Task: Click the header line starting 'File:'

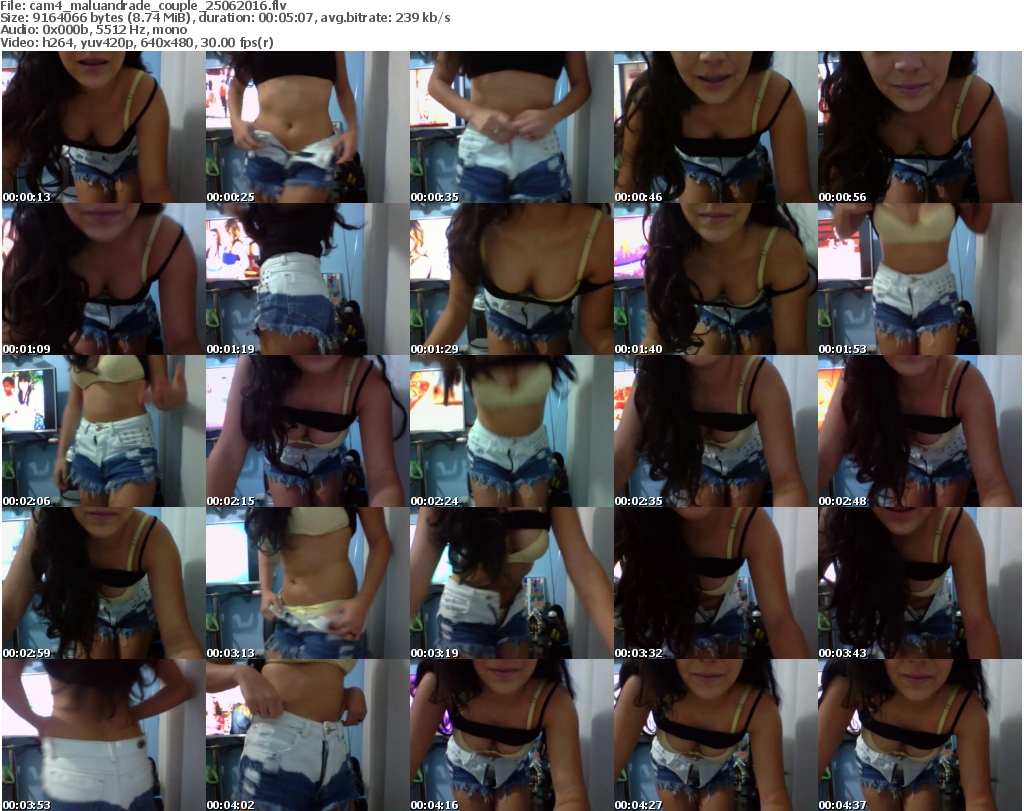Action: point(143,6)
